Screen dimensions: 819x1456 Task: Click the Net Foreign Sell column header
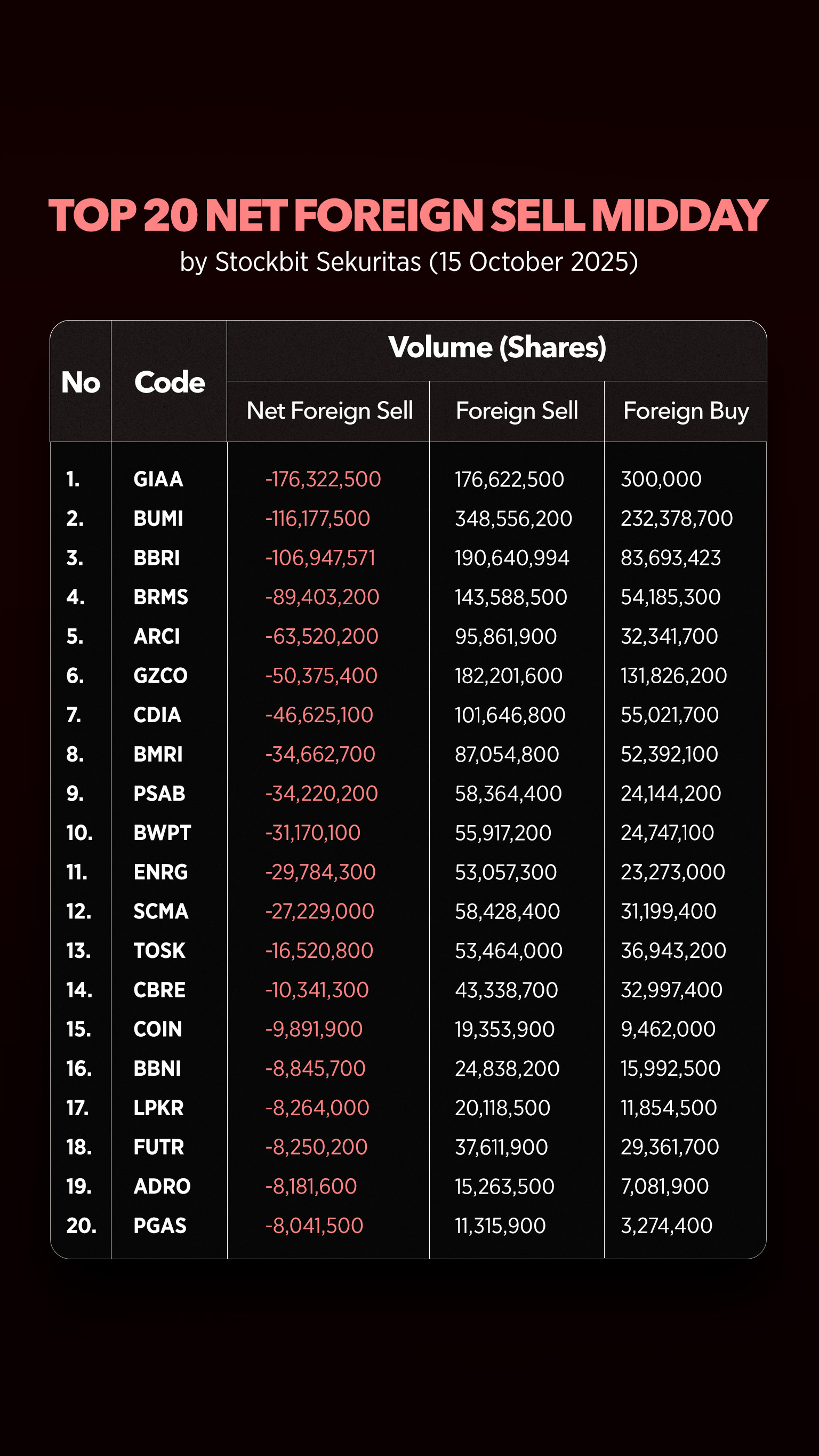coord(329,410)
